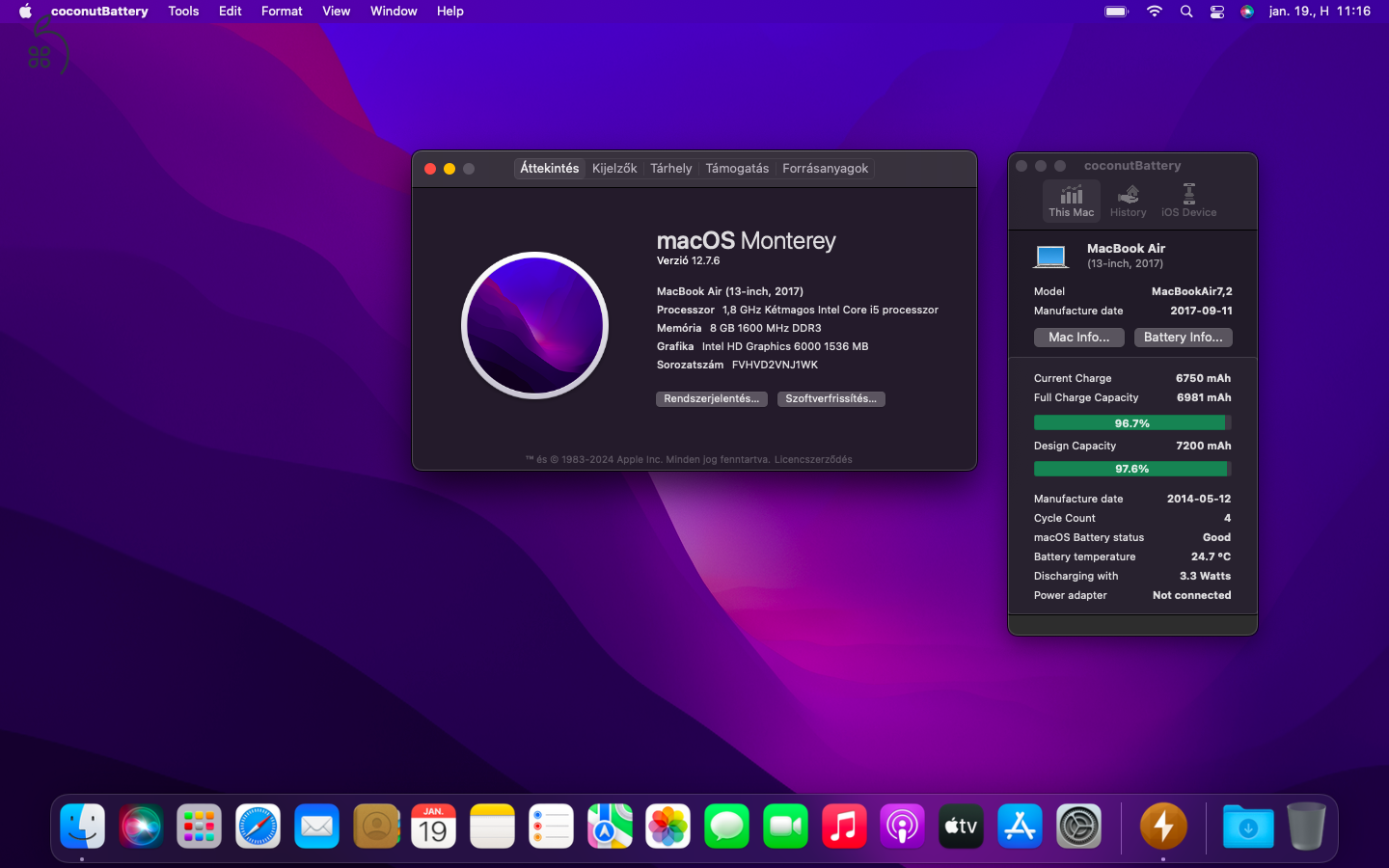Open System Preferences from the Dock

click(1077, 827)
